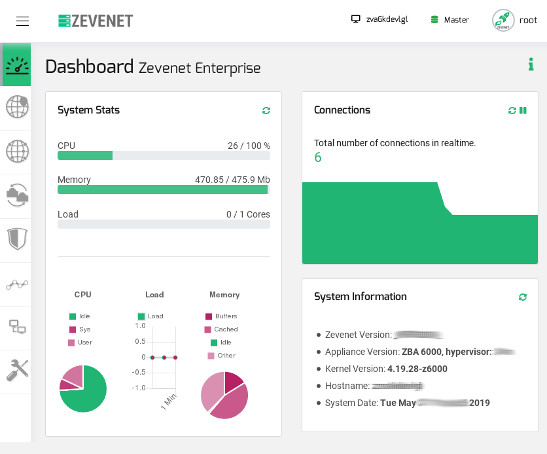Click the CPU pie chart
Screen dimensions: 547x454
(x=83, y=388)
